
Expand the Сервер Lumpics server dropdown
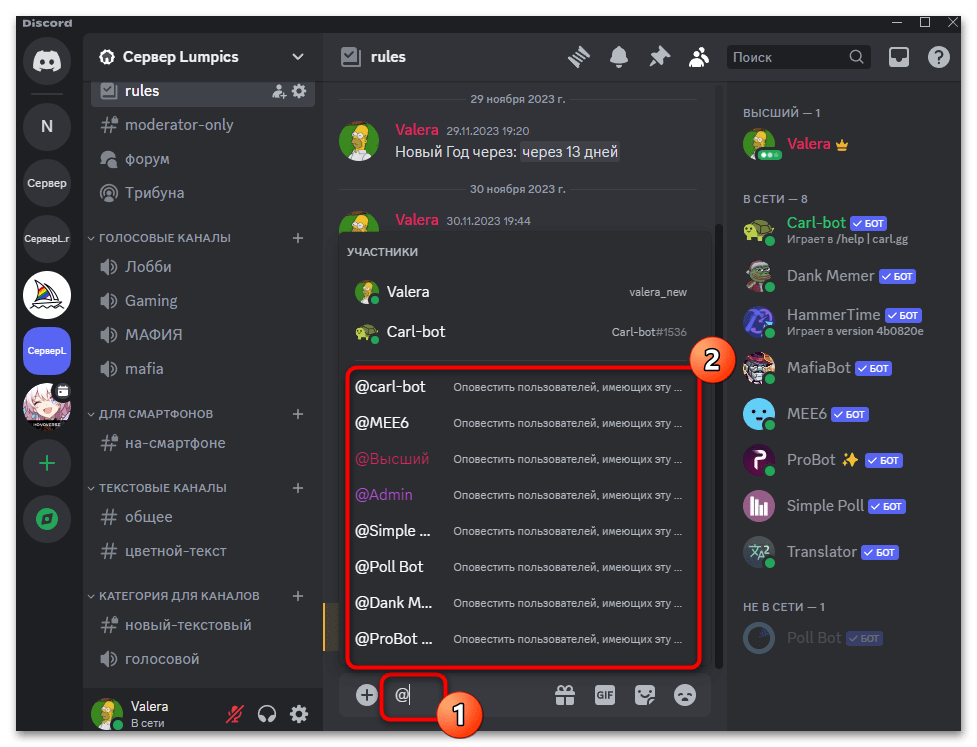(297, 57)
